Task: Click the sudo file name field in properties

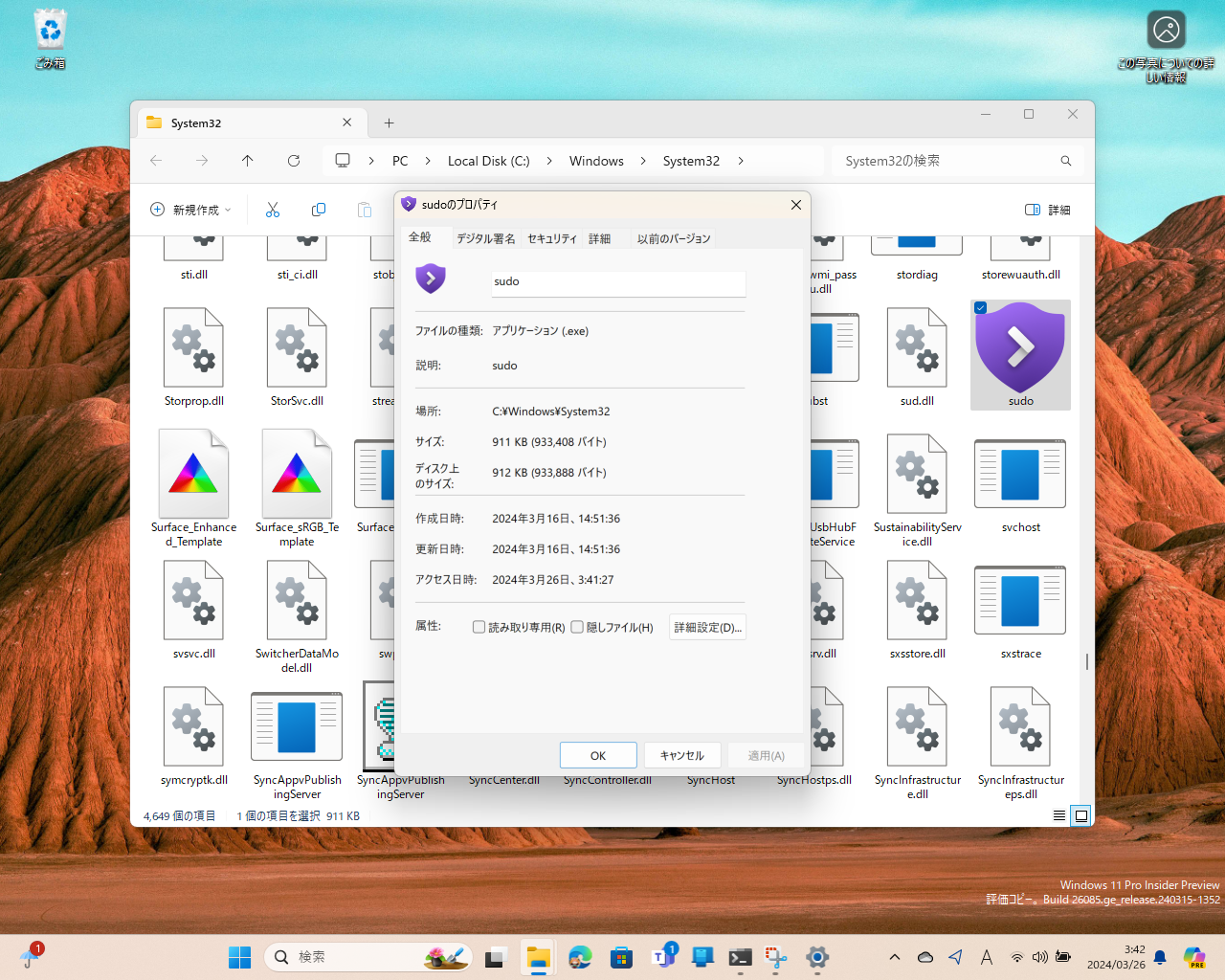Action: [x=618, y=282]
